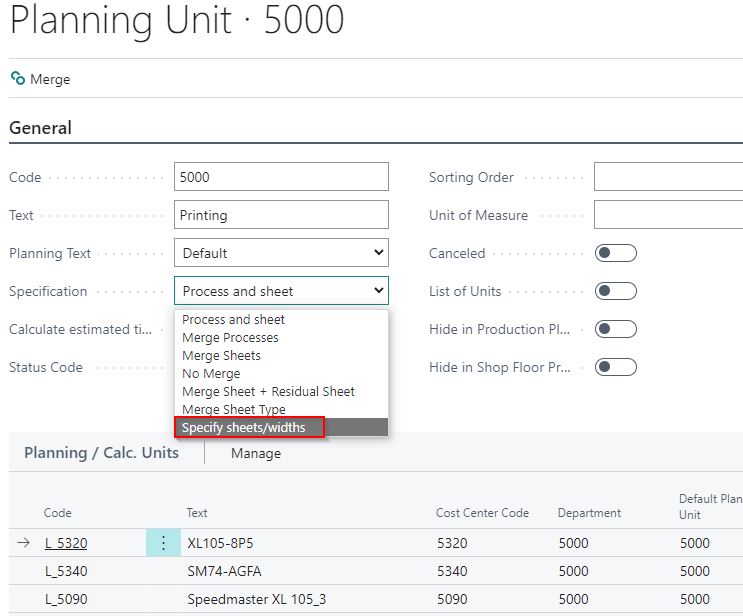Open the Manage menu
This screenshot has height=616, width=743.
point(256,453)
